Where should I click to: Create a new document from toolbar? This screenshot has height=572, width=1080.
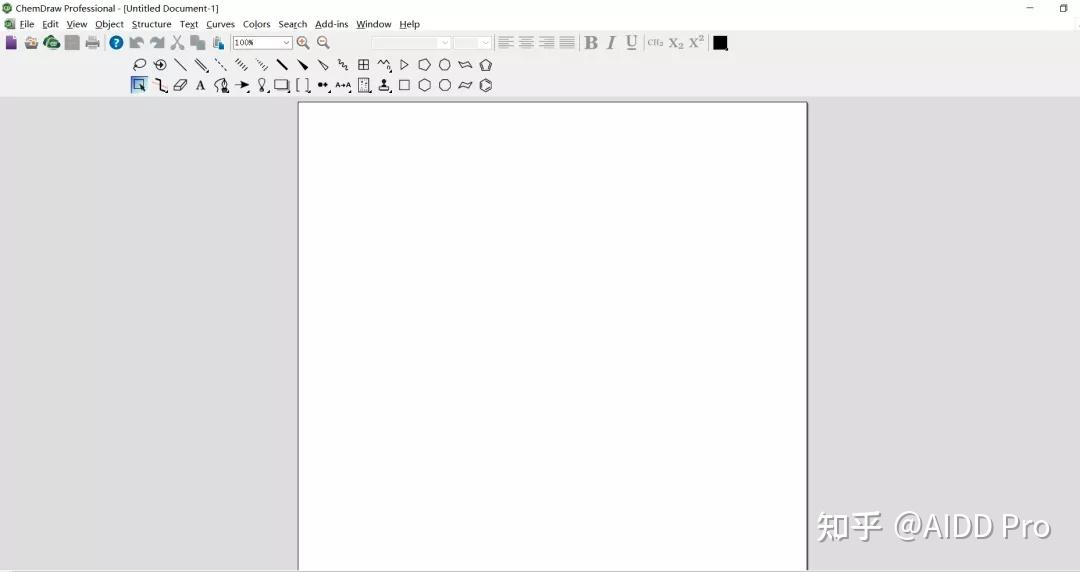point(11,43)
